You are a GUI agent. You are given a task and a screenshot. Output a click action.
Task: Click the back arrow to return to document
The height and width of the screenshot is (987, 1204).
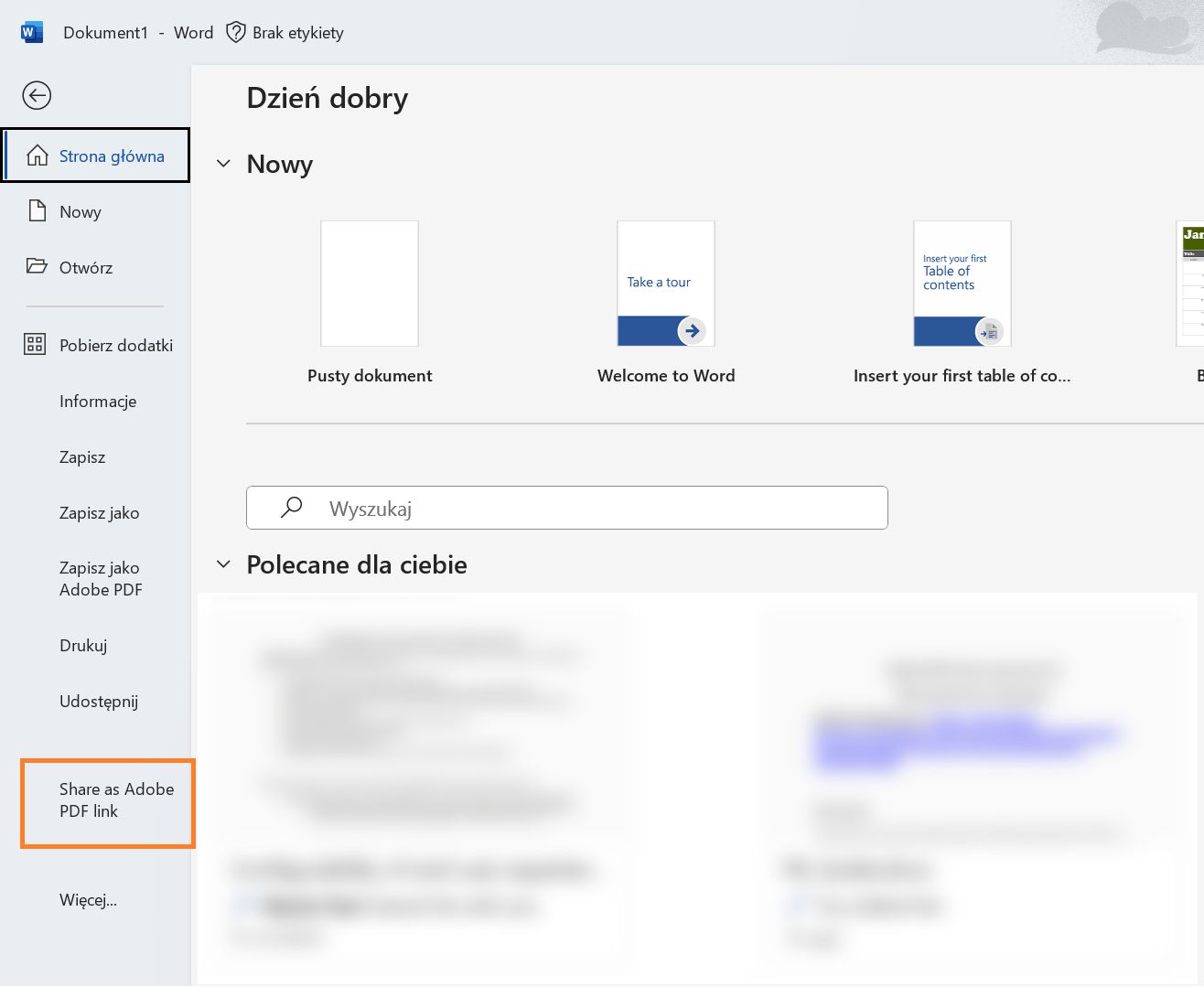click(x=37, y=95)
